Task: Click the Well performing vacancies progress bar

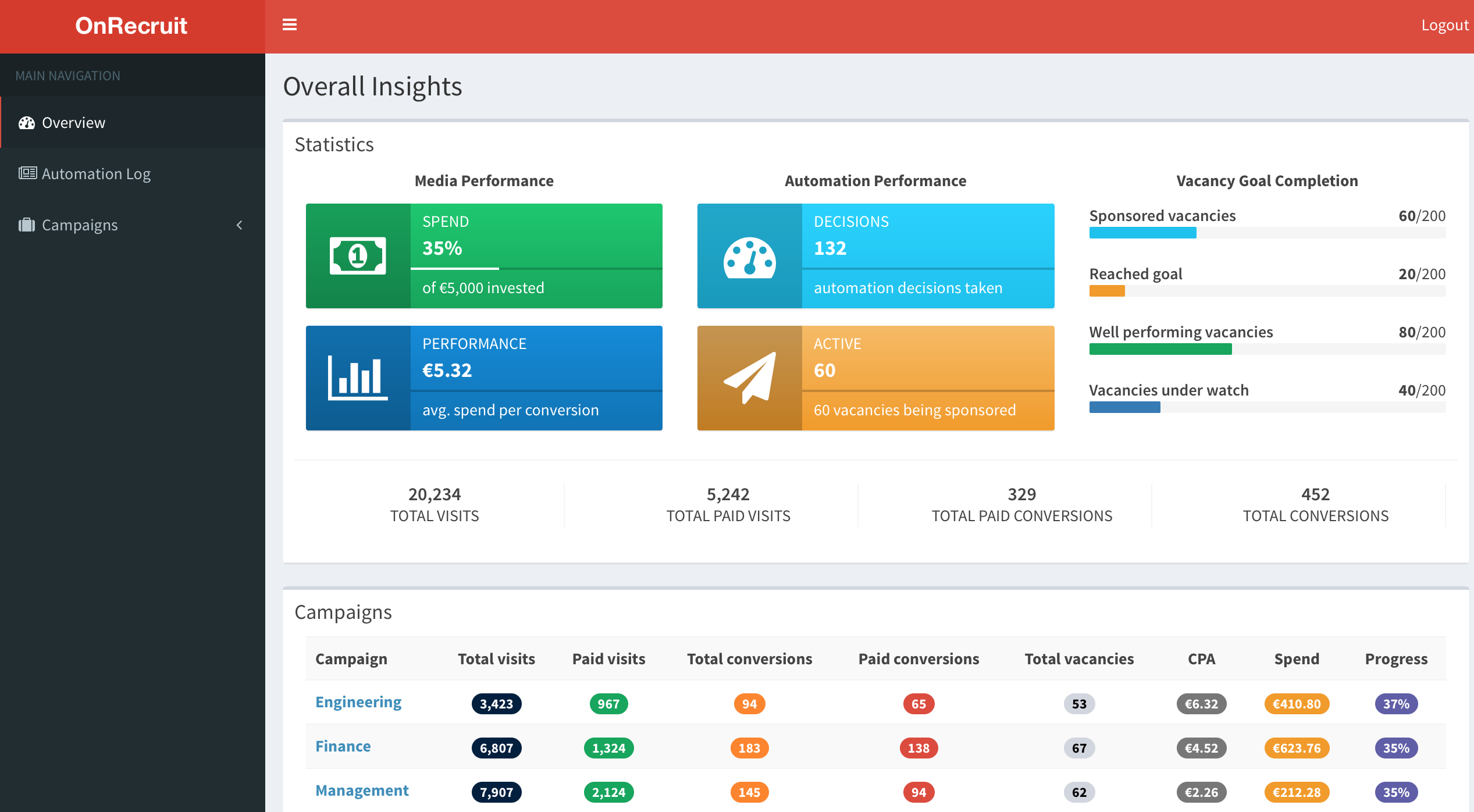Action: [1267, 349]
